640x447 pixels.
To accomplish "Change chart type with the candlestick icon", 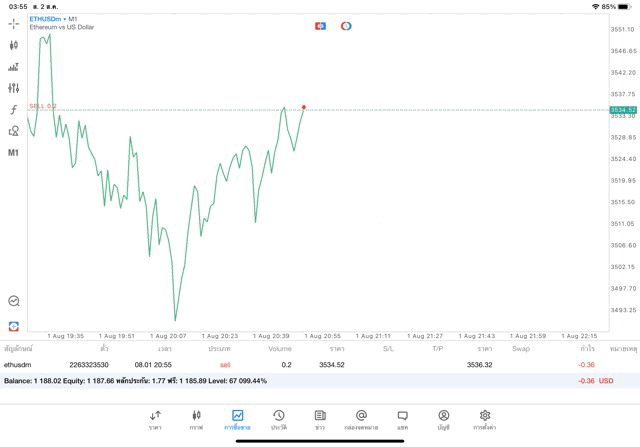I will pyautogui.click(x=13, y=45).
